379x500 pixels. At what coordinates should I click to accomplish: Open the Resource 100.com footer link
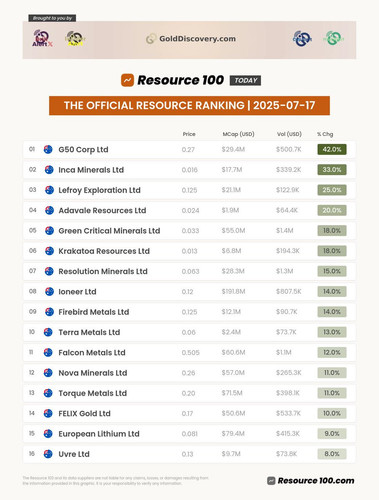(316, 481)
